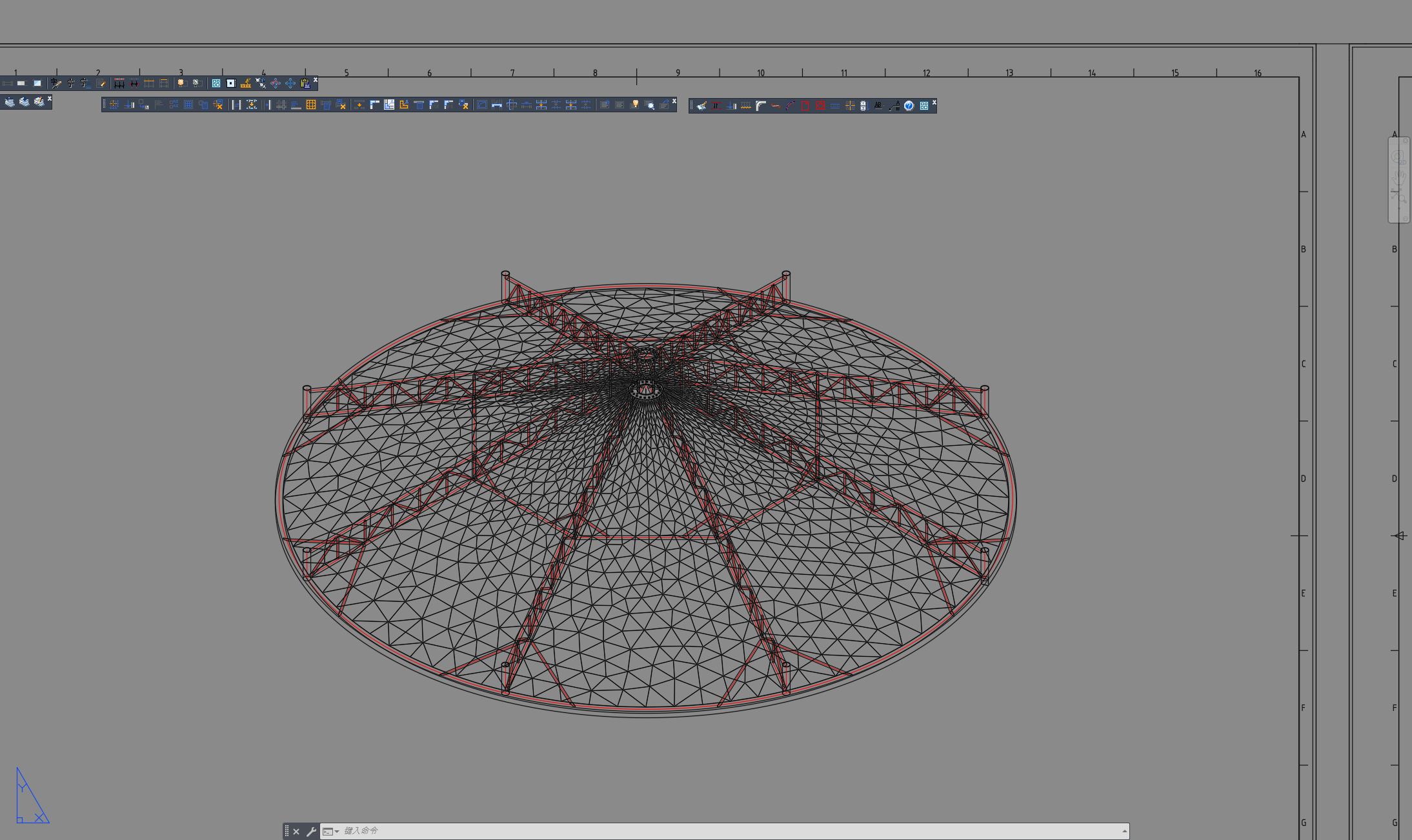The height and width of the screenshot is (840, 1412).
Task: Click the layers edit pencil icon
Action: tap(39, 101)
